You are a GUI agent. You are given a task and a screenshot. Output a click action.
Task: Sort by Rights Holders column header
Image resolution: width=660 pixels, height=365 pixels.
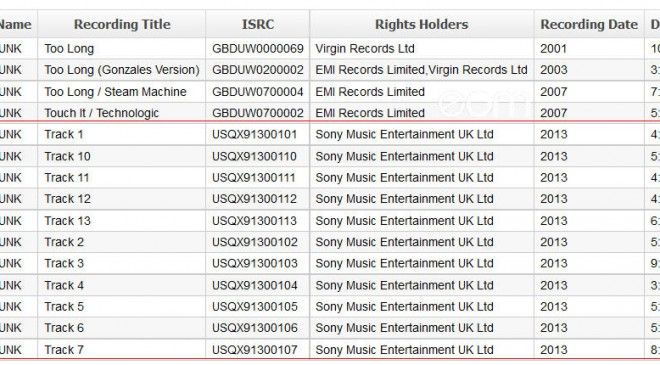pyautogui.click(x=421, y=24)
